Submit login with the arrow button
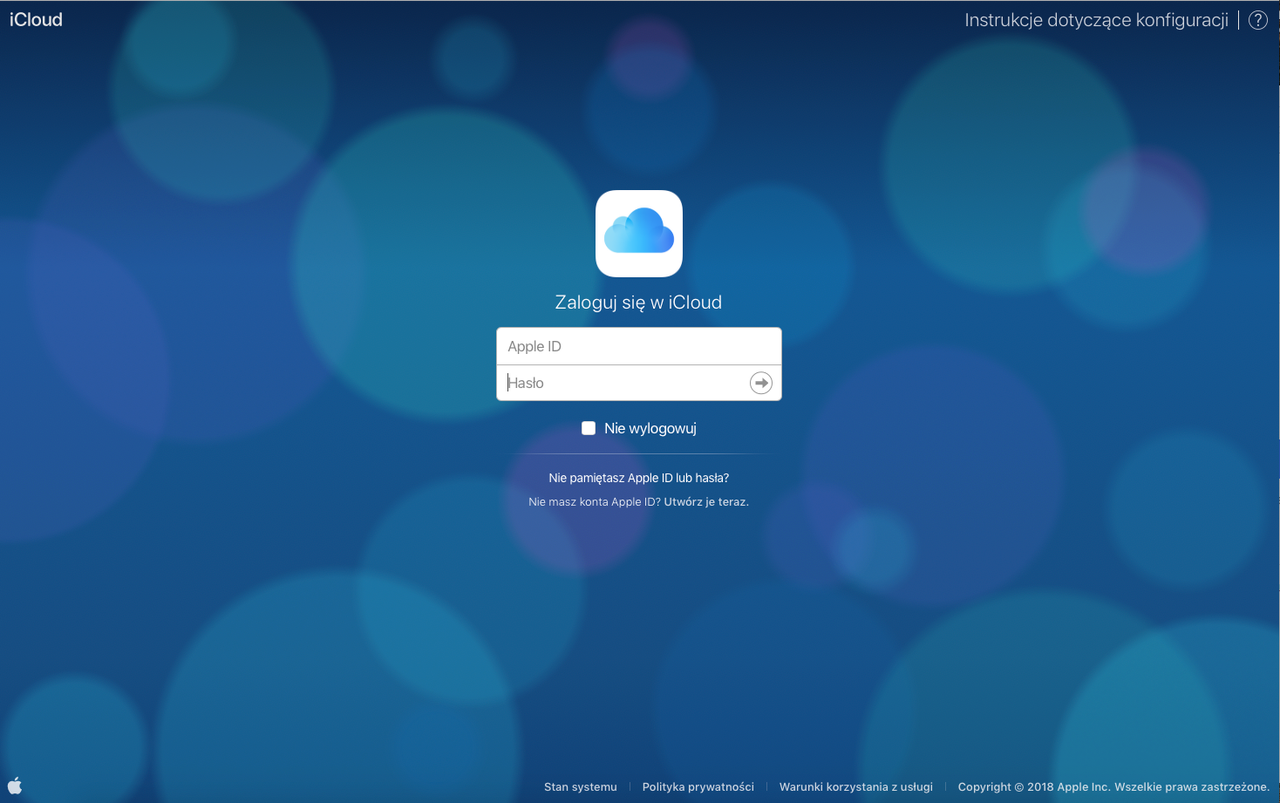This screenshot has width=1280, height=803. pos(761,383)
